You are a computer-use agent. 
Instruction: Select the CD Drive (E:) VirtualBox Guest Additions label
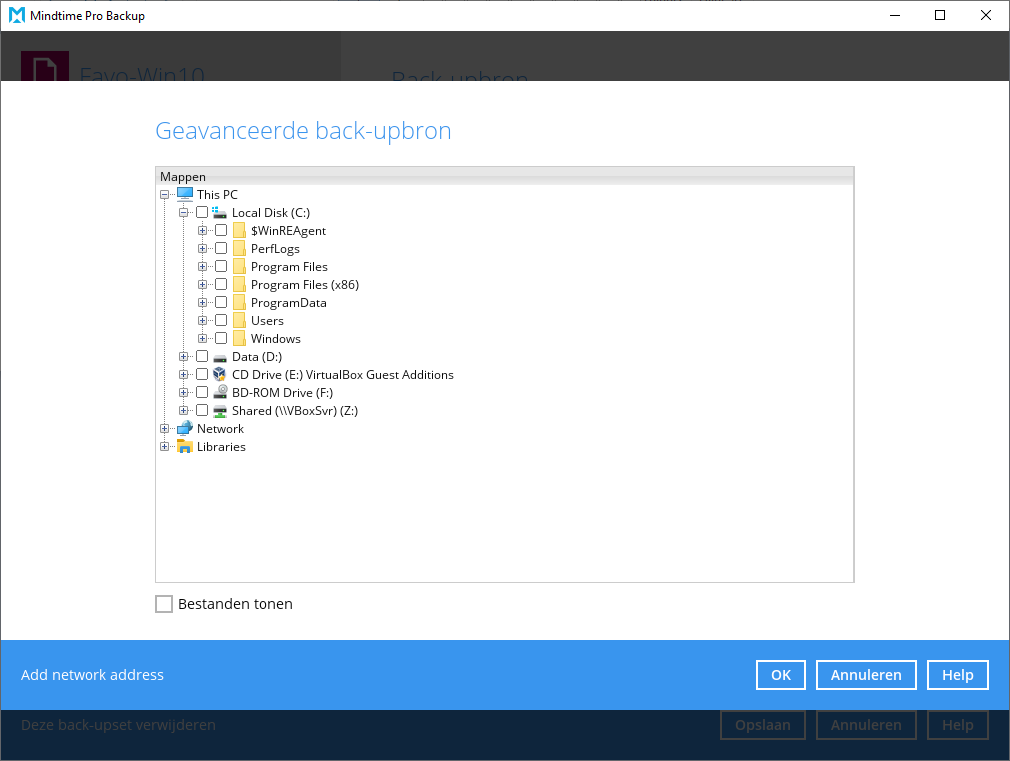343,375
